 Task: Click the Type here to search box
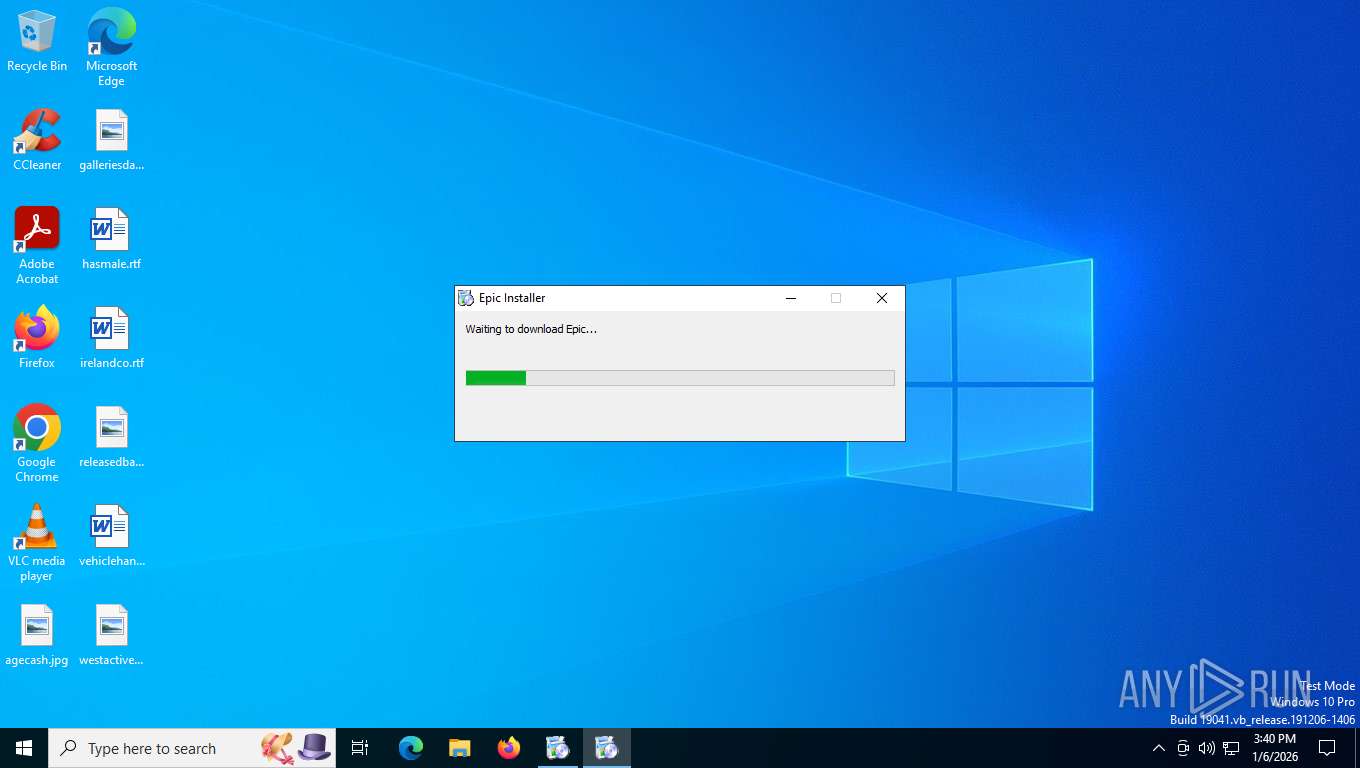pos(192,748)
